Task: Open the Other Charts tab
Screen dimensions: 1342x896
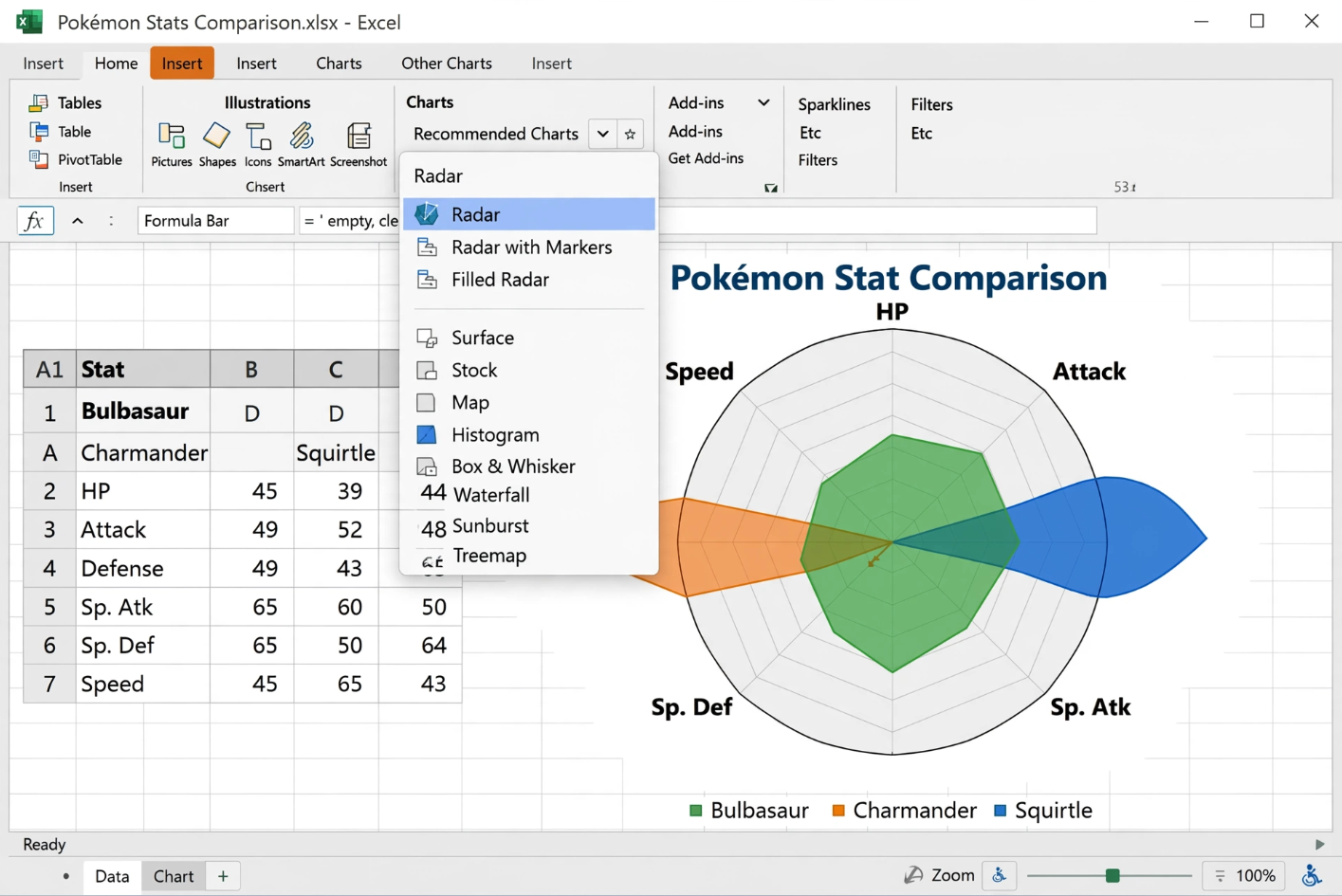Action: click(x=447, y=64)
